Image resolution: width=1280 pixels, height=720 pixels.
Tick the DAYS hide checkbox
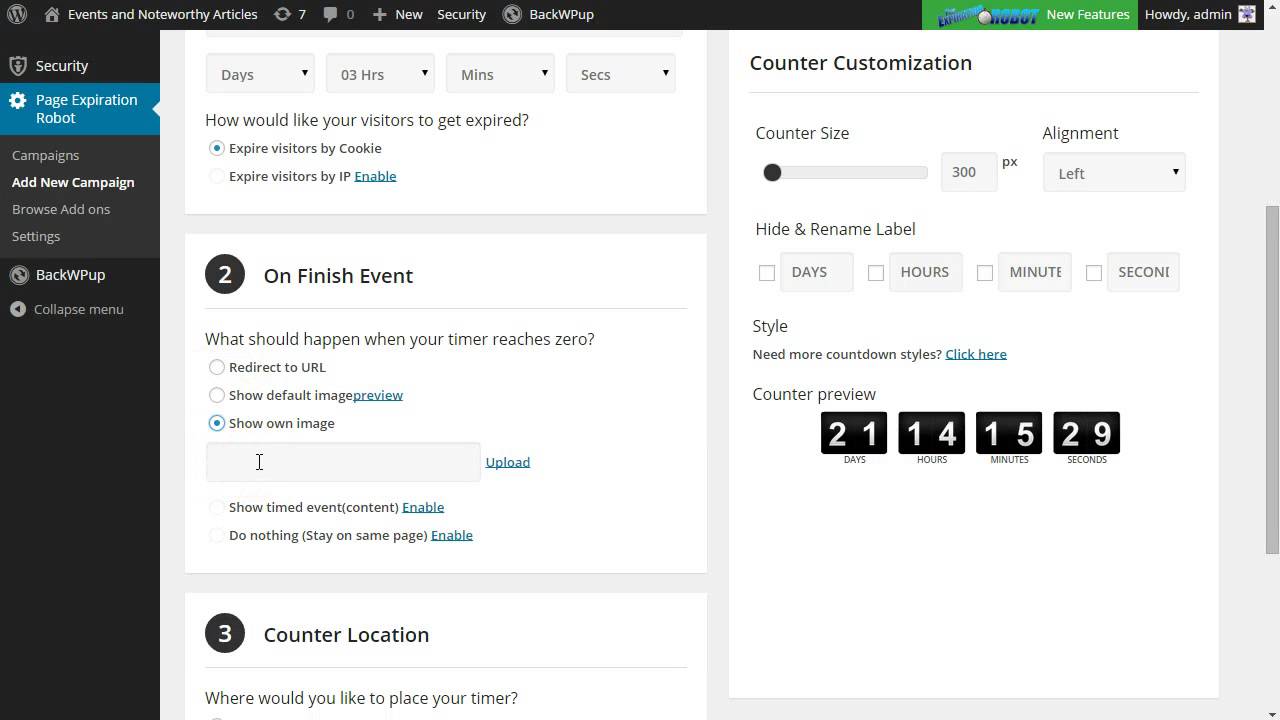[x=767, y=273]
